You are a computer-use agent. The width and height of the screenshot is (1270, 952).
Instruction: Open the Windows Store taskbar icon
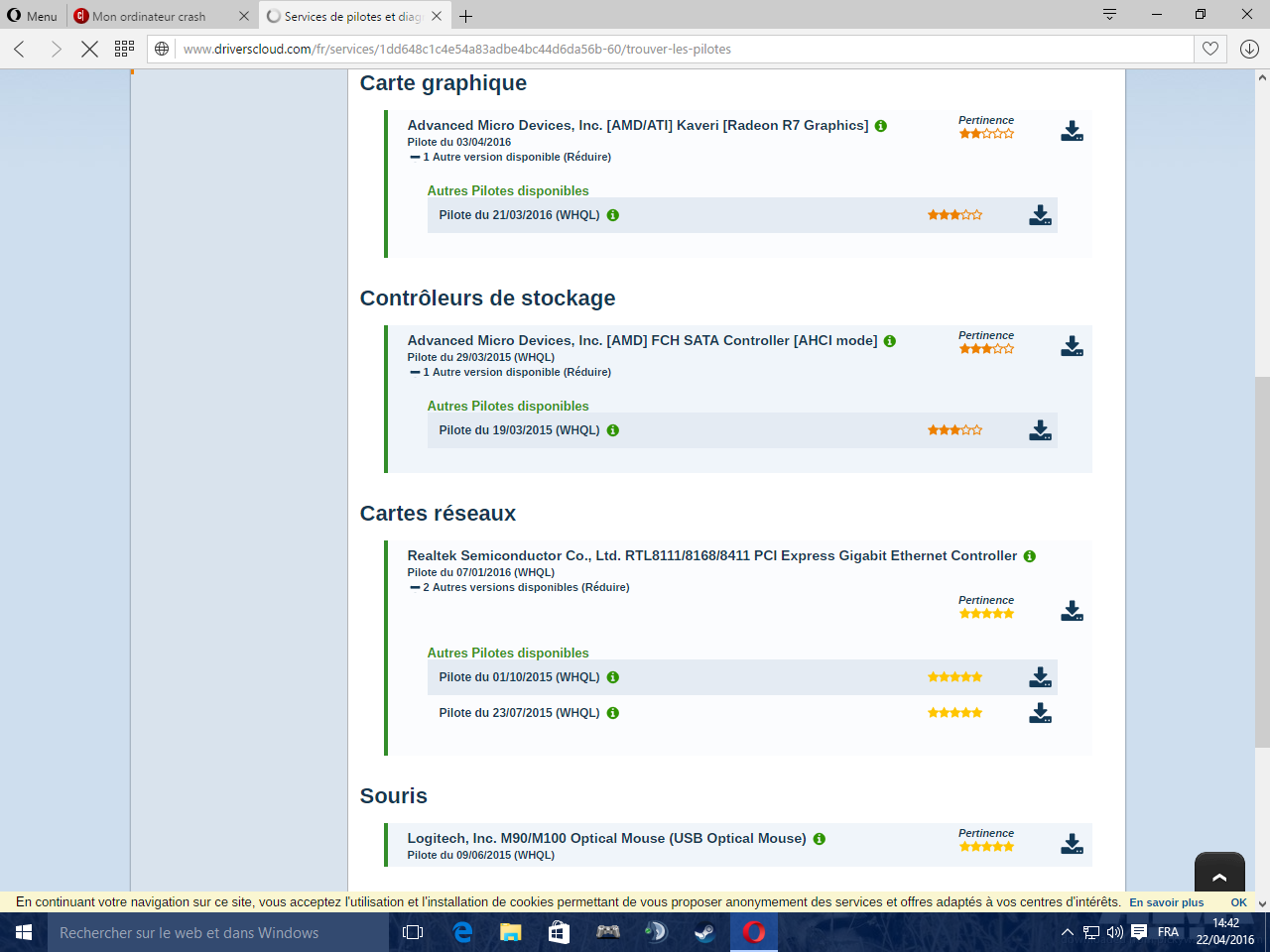point(559,932)
